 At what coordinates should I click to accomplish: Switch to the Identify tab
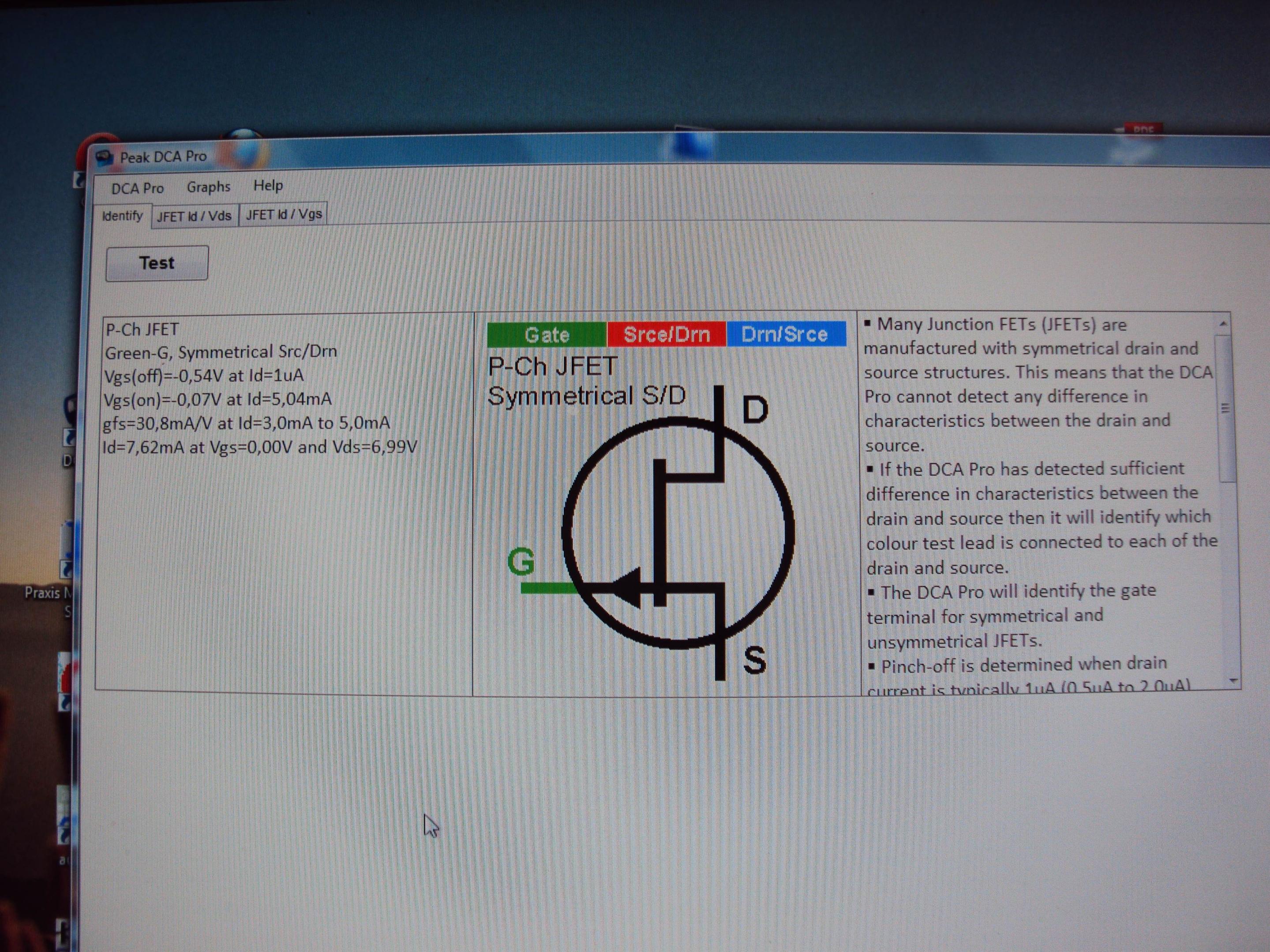pyautogui.click(x=122, y=216)
